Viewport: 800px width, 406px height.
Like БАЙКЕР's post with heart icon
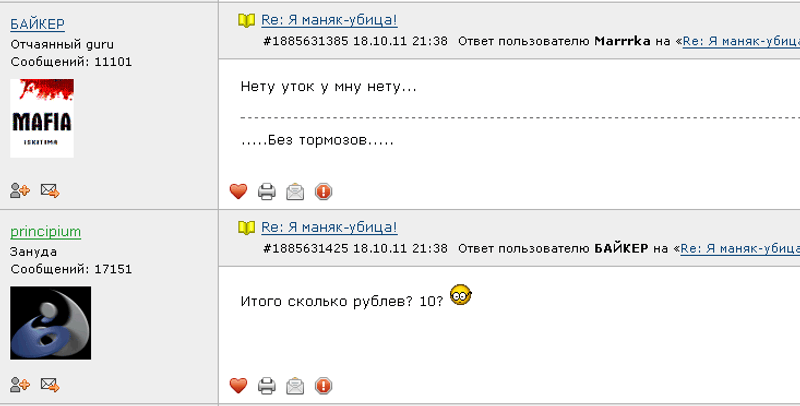pyautogui.click(x=238, y=191)
